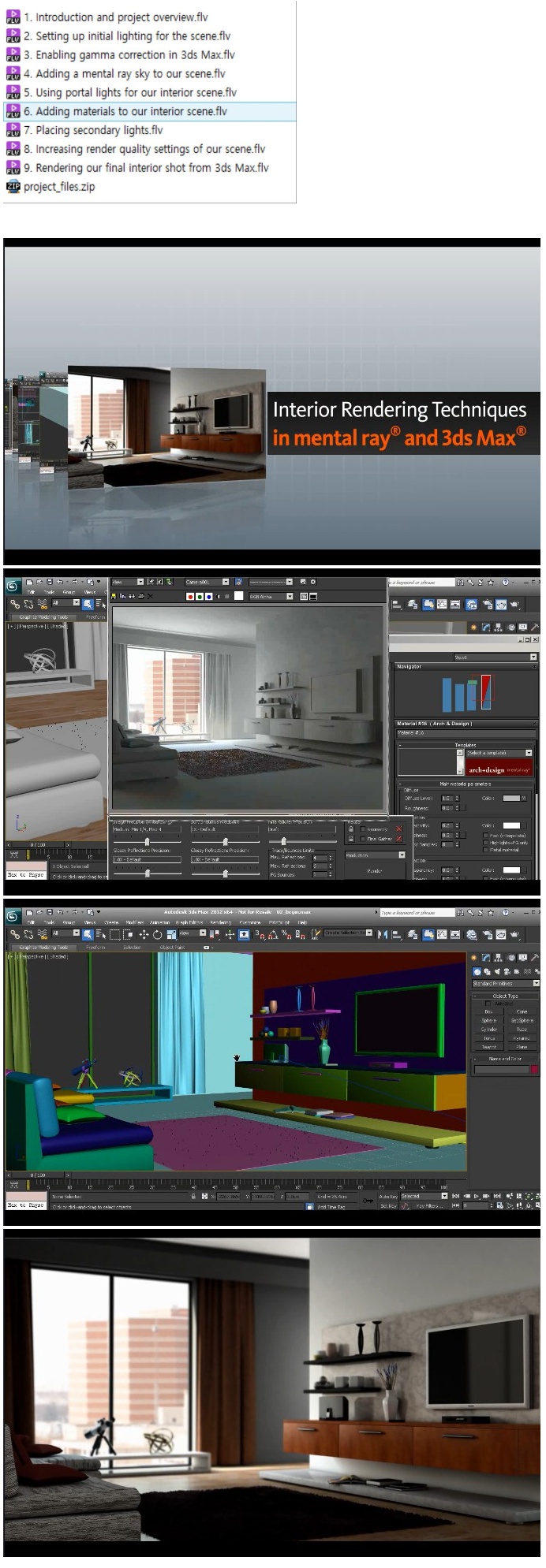Image resolution: width=546 pixels, height=1568 pixels.
Task: Select '6. Adding materials to our interior scene.flv'
Action: (x=149, y=111)
